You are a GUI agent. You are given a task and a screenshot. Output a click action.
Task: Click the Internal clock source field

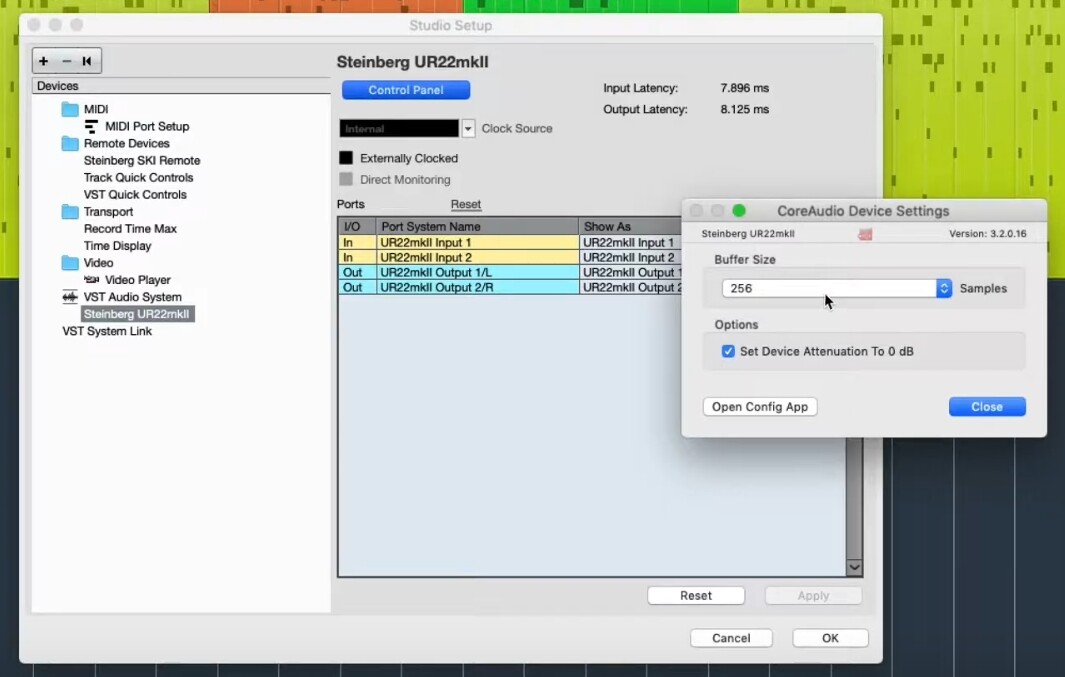(399, 128)
